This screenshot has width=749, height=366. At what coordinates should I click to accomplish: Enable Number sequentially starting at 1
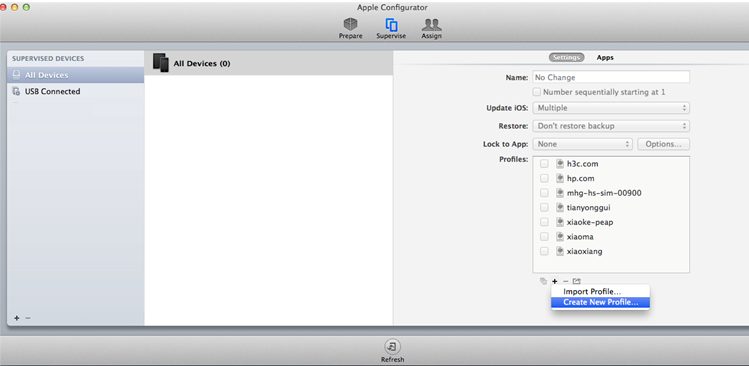point(537,92)
